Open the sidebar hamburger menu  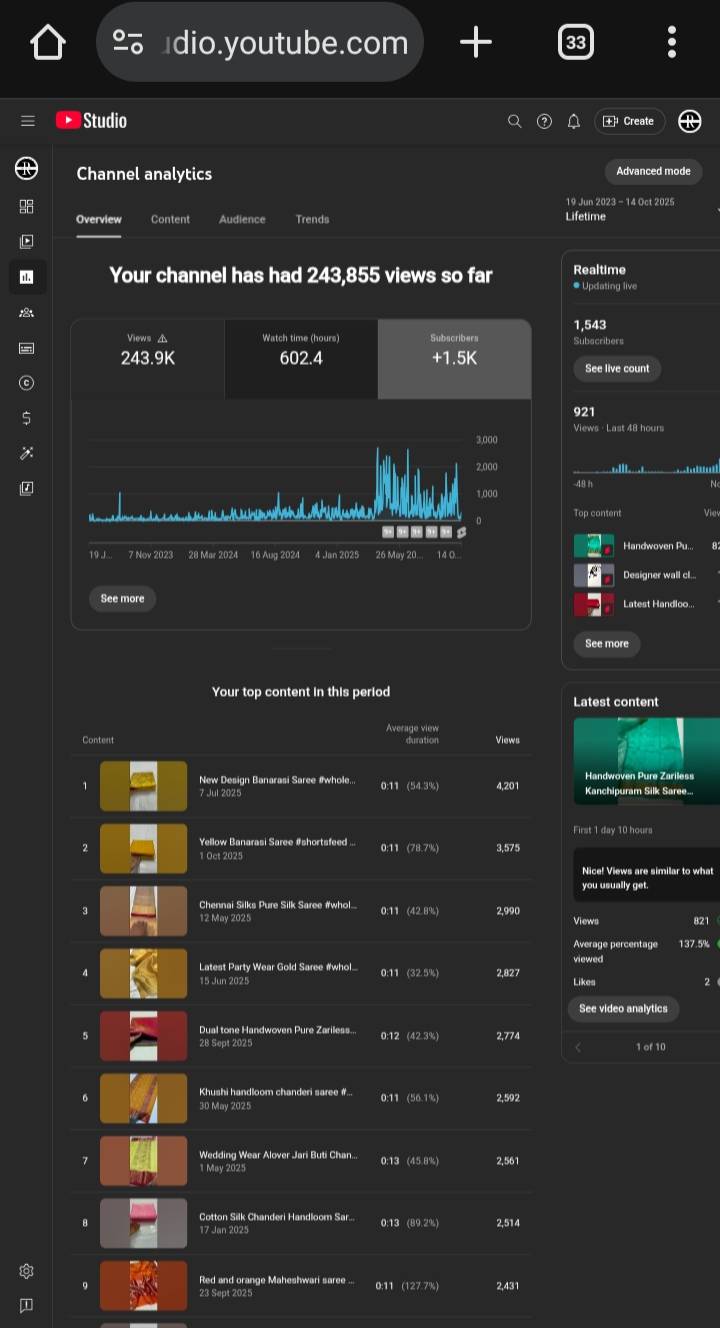27,121
